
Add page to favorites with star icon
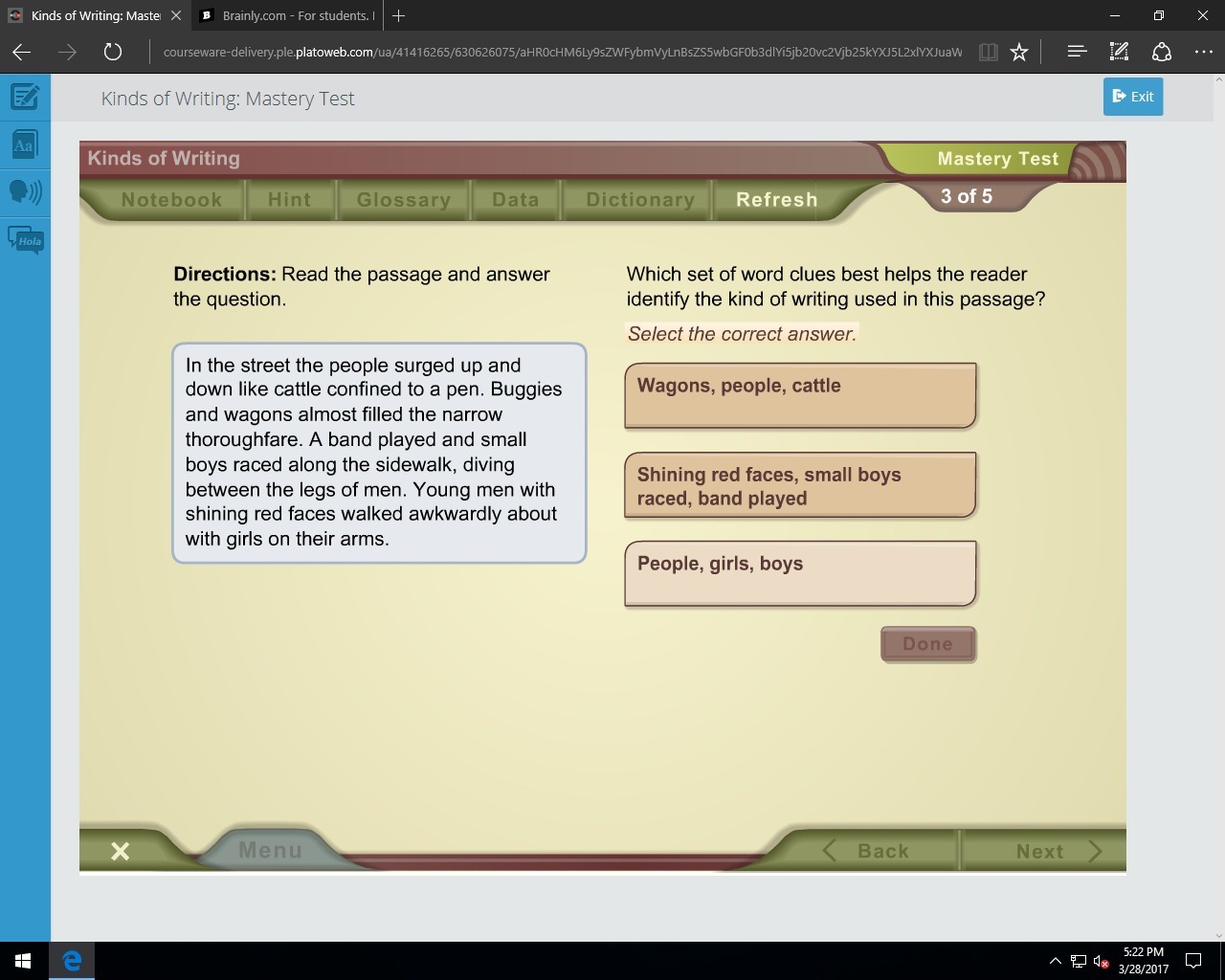pos(1019,52)
